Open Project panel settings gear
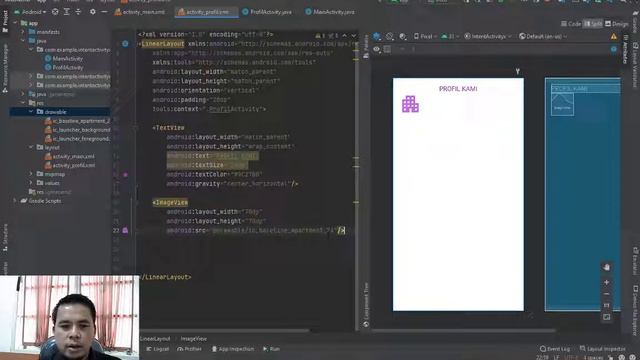Viewport: 640px width, 360px height. pos(93,12)
